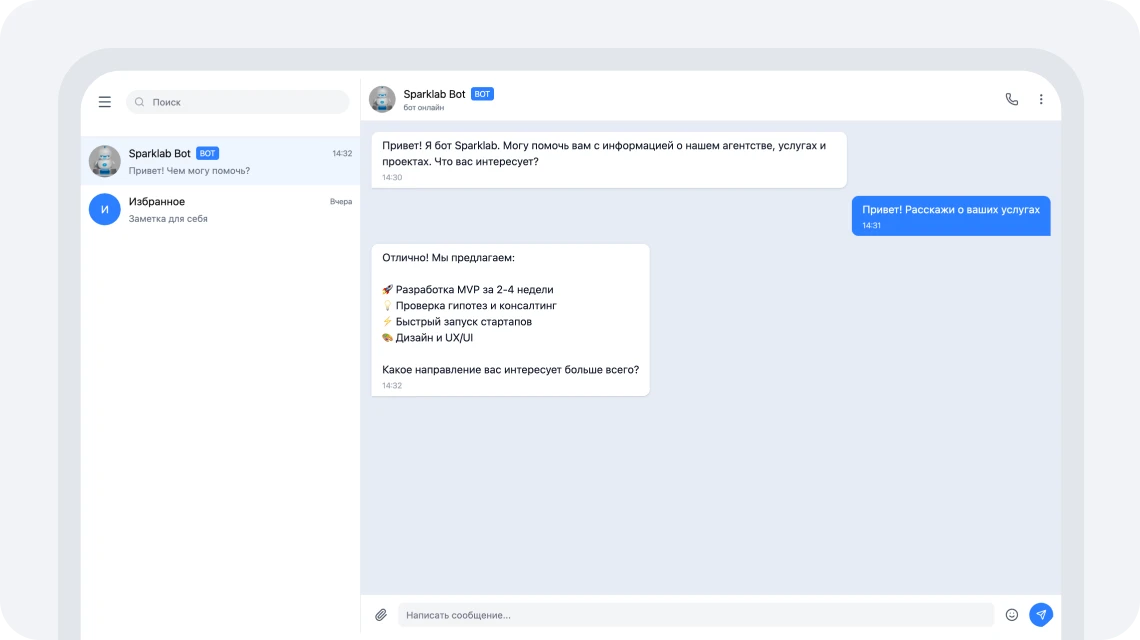
Task: Click Sparklab Bot robot avatar in chat list
Action: click(x=105, y=161)
